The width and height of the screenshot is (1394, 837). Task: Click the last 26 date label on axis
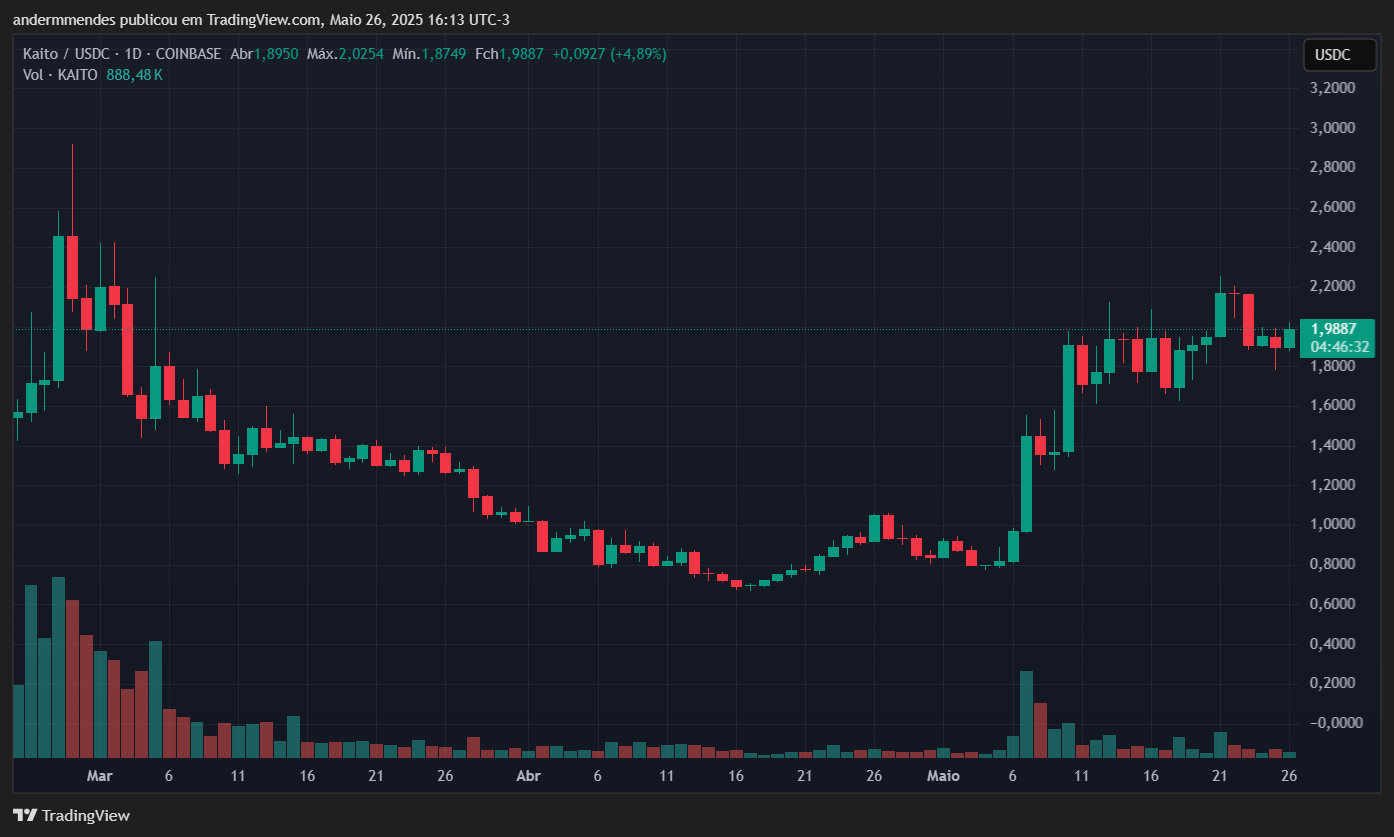[x=1289, y=776]
